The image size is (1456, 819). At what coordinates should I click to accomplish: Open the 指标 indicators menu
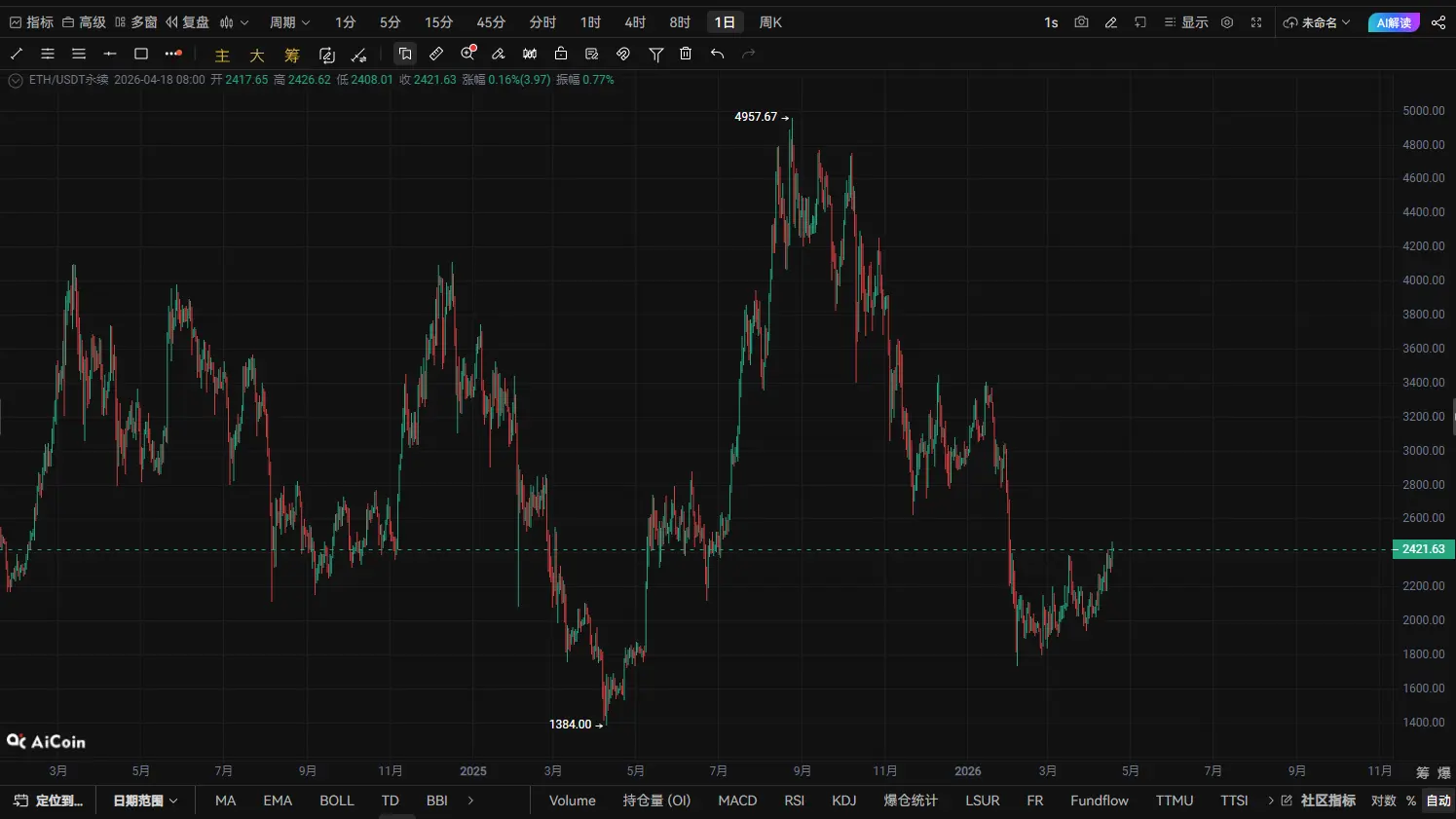pos(31,22)
